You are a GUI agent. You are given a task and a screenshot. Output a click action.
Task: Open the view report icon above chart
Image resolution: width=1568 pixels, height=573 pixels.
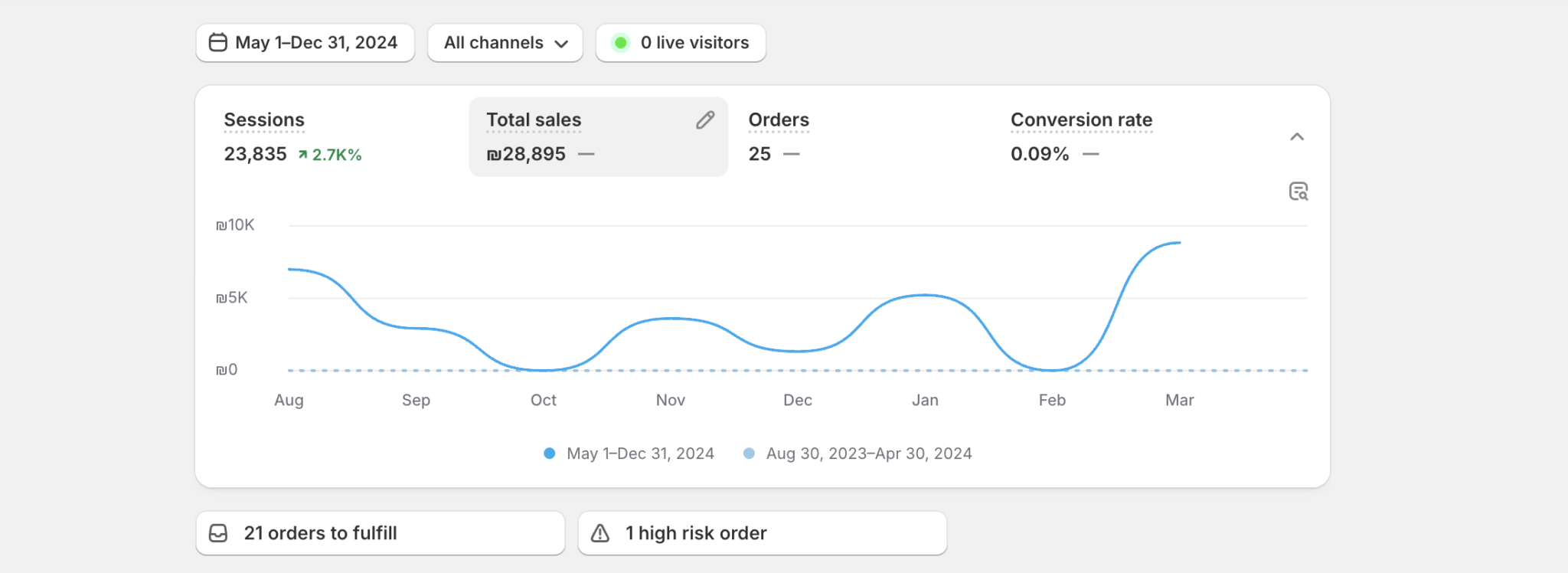click(1298, 192)
